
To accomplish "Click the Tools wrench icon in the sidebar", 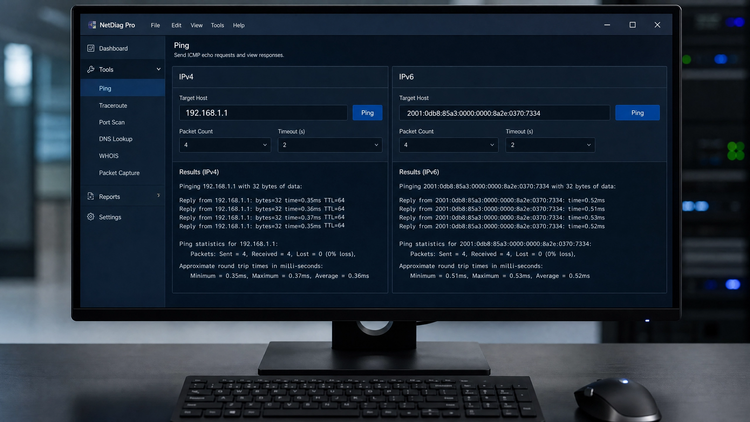I will [91, 69].
